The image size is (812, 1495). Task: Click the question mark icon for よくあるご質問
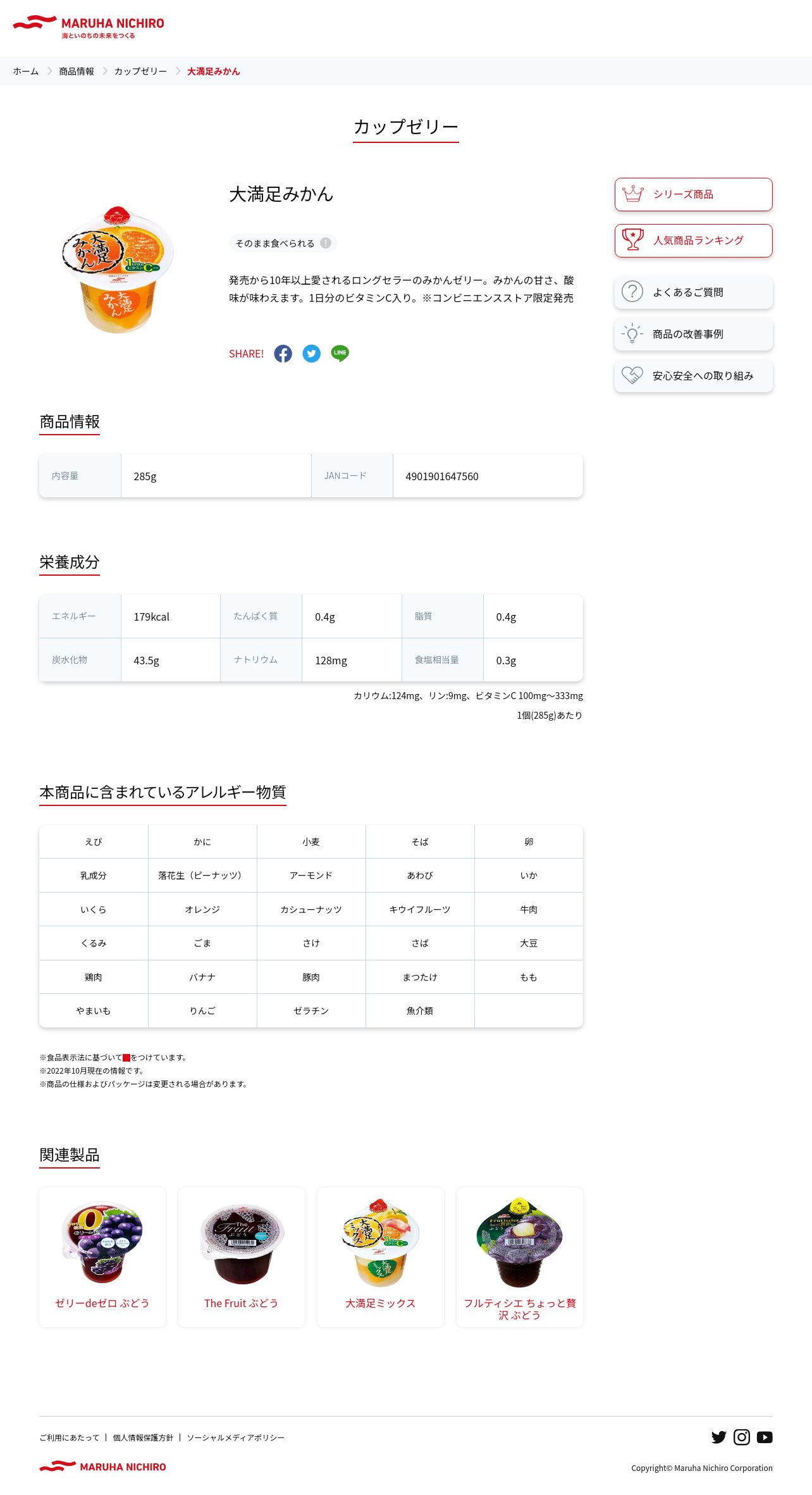(x=632, y=292)
